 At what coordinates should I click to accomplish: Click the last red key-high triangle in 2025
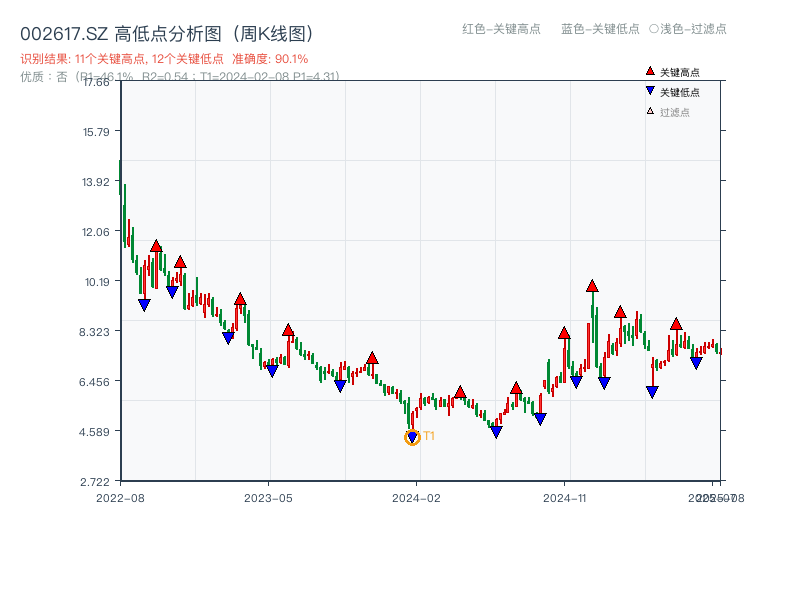click(676, 324)
